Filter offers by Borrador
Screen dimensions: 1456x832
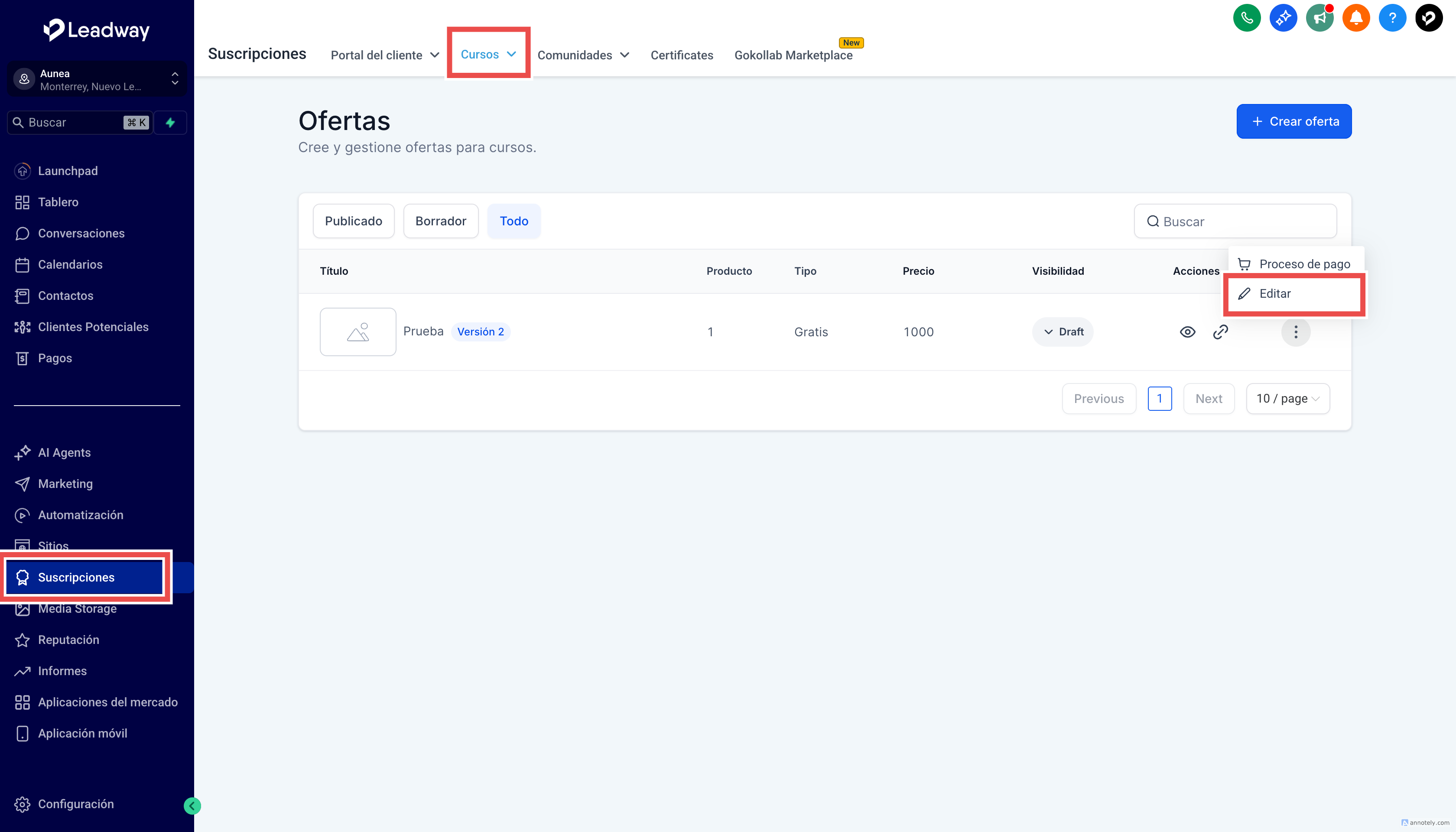pyautogui.click(x=441, y=221)
